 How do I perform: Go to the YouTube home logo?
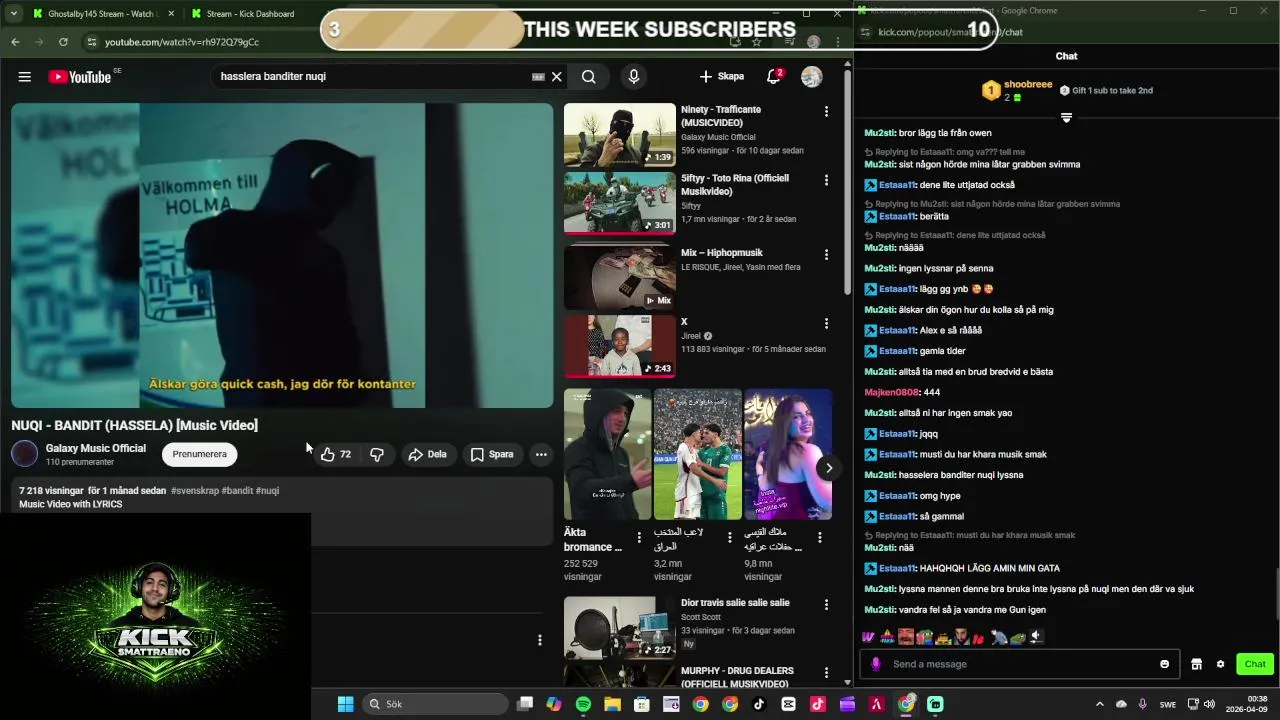point(80,77)
